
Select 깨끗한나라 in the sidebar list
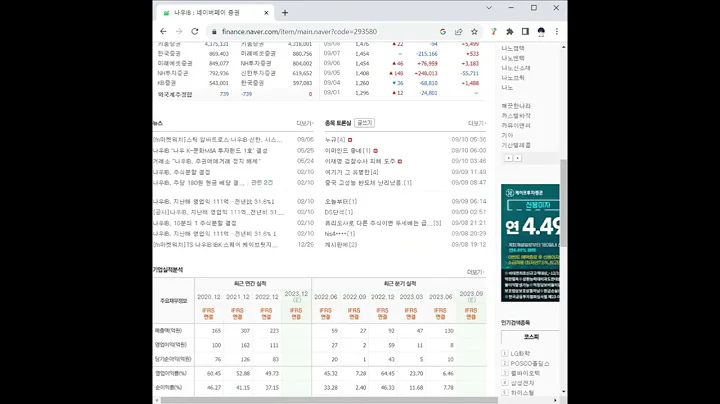[x=516, y=106]
